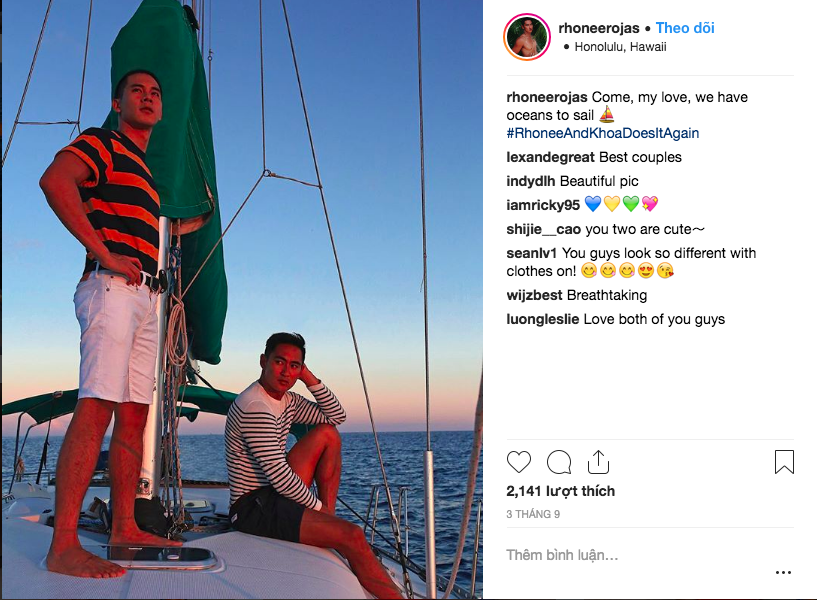Open rhoneerojas profile picture avatar
This screenshot has height=600, width=817.
527,37
